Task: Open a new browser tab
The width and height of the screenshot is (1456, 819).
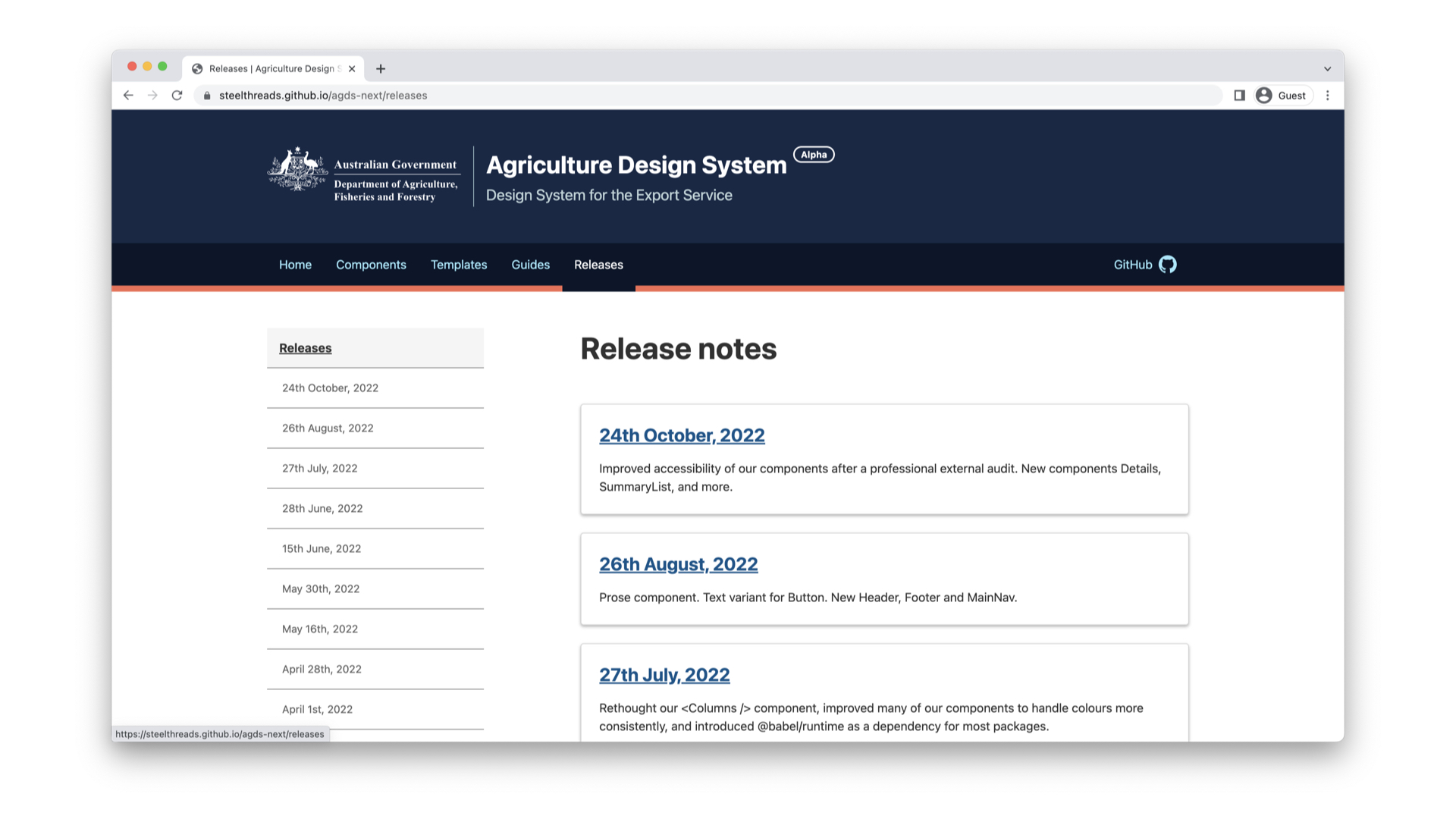Action: (381, 69)
